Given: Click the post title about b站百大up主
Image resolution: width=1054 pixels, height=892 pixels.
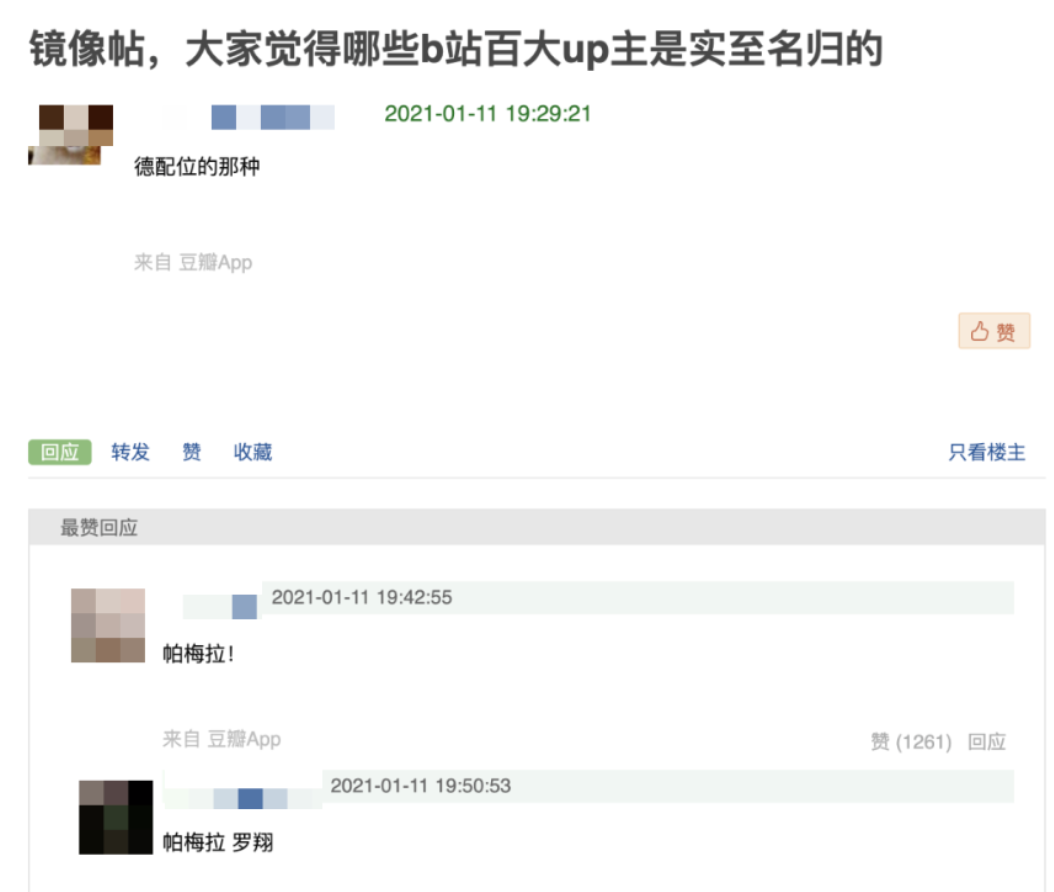Looking at the screenshot, I should 456,49.
